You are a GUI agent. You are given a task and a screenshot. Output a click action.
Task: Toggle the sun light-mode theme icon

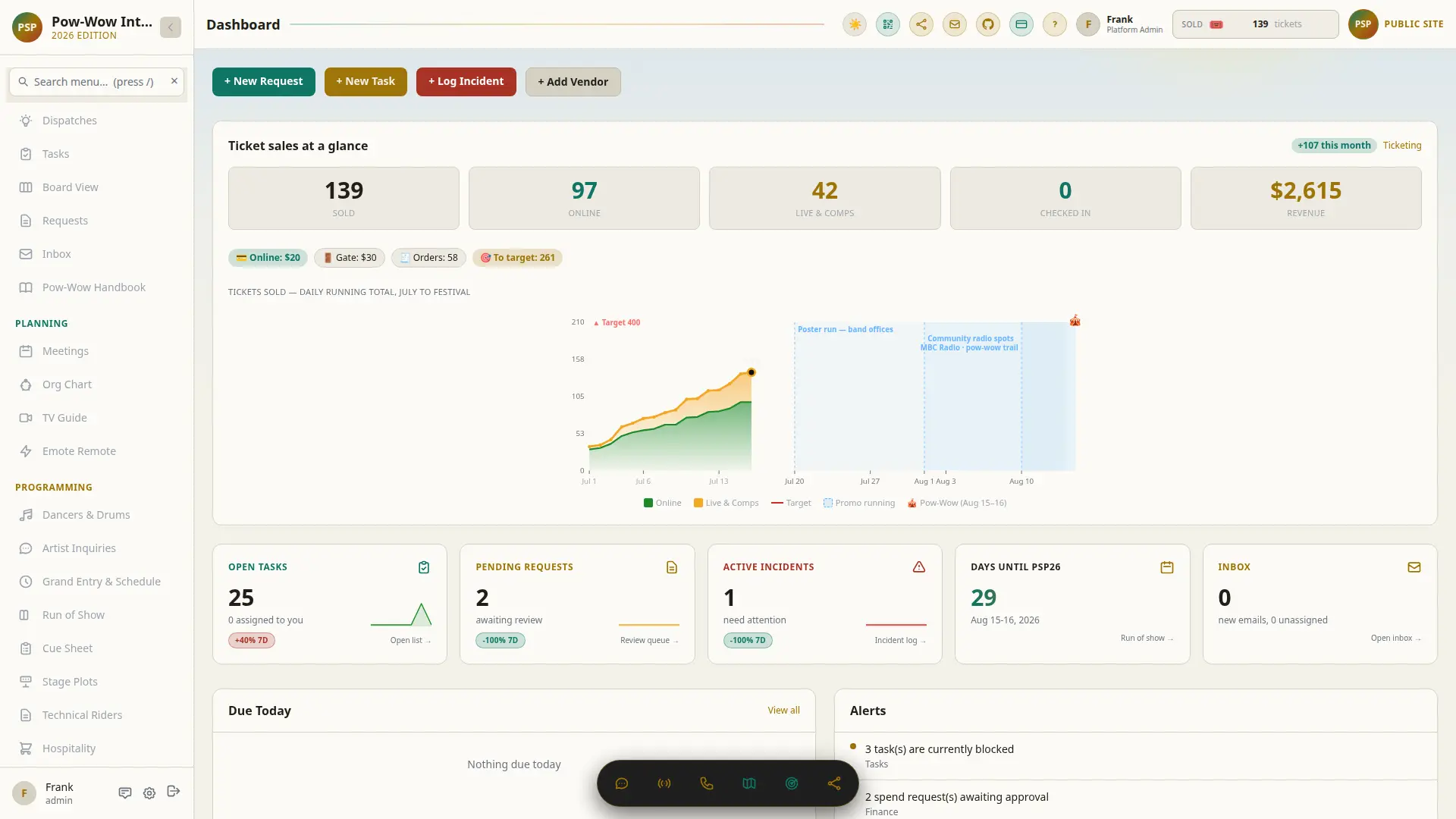855,24
